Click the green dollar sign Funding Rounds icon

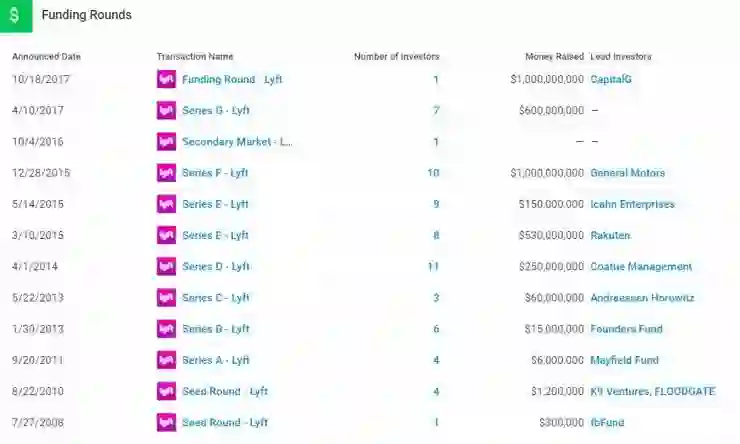tap(16, 16)
